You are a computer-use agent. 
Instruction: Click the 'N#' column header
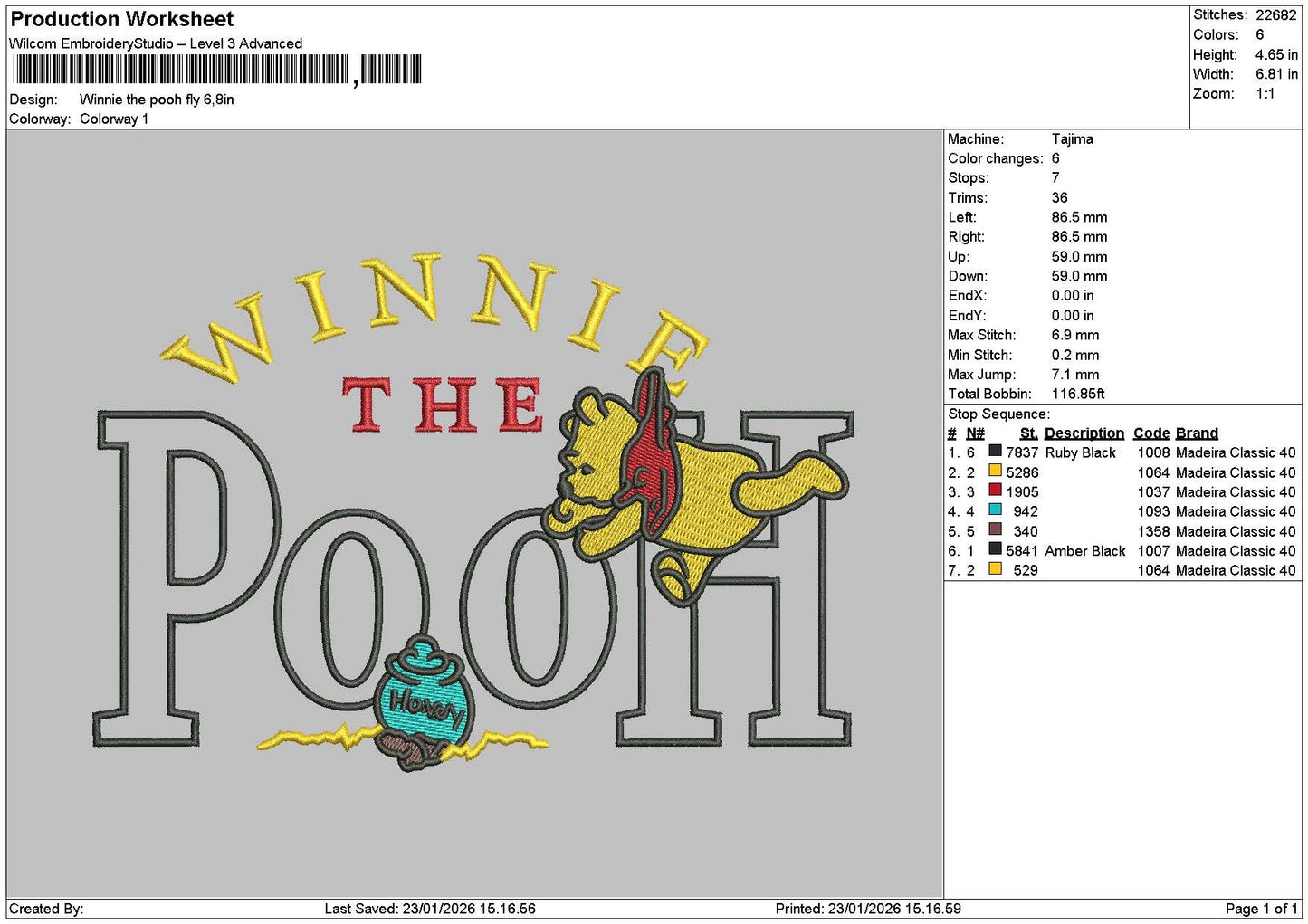click(x=976, y=433)
